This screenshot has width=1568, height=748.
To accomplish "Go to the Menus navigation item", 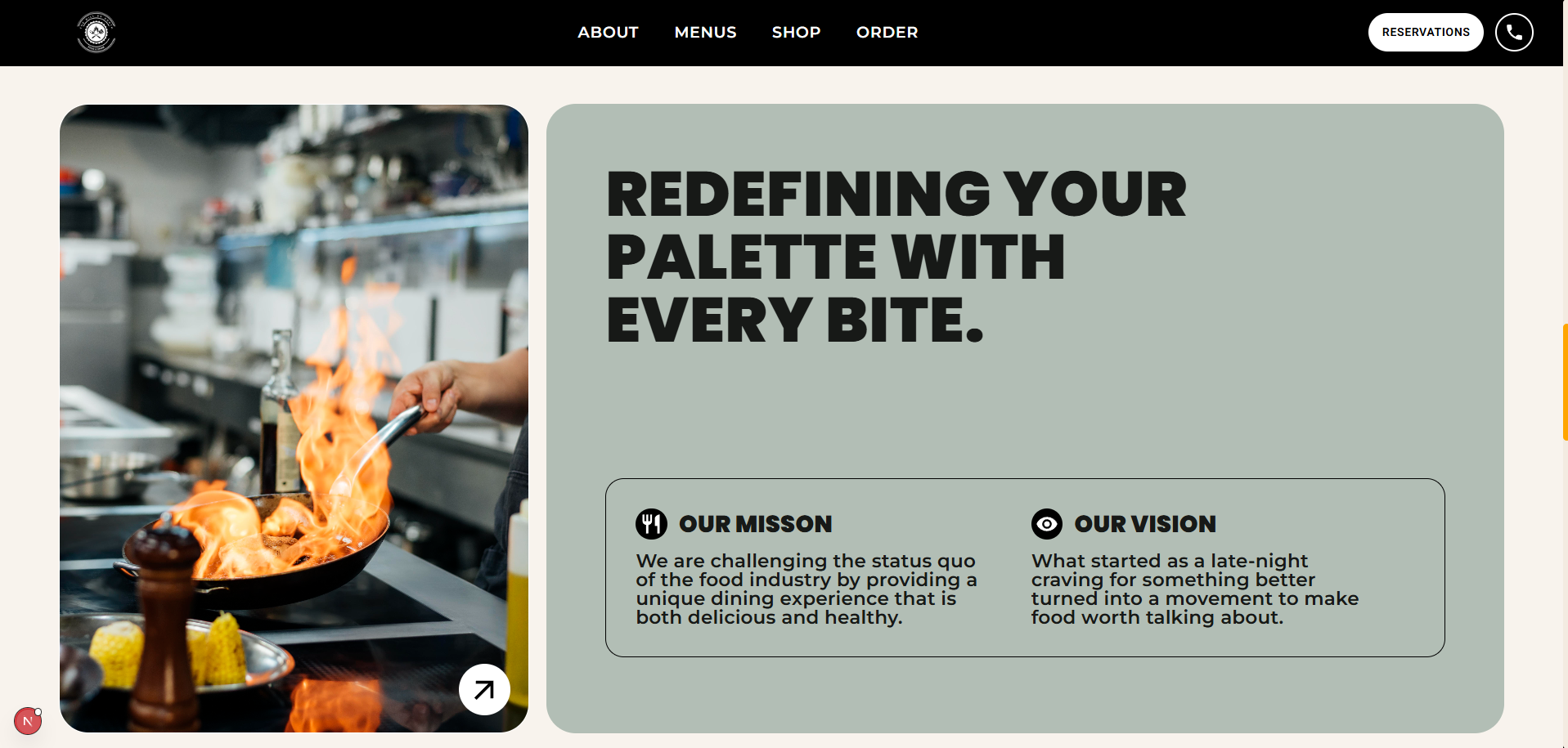I will click(x=705, y=33).
